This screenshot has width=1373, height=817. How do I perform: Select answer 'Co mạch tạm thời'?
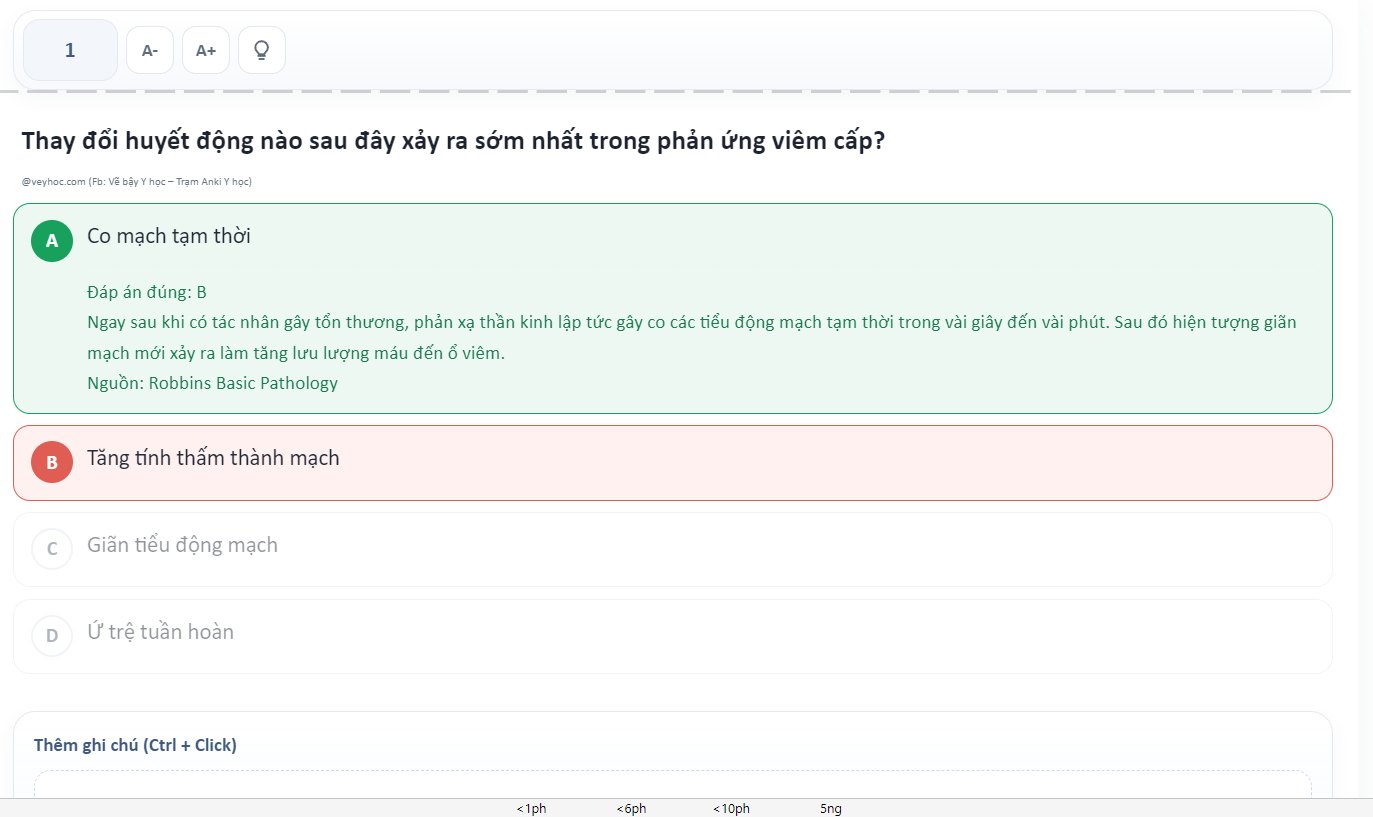click(169, 237)
